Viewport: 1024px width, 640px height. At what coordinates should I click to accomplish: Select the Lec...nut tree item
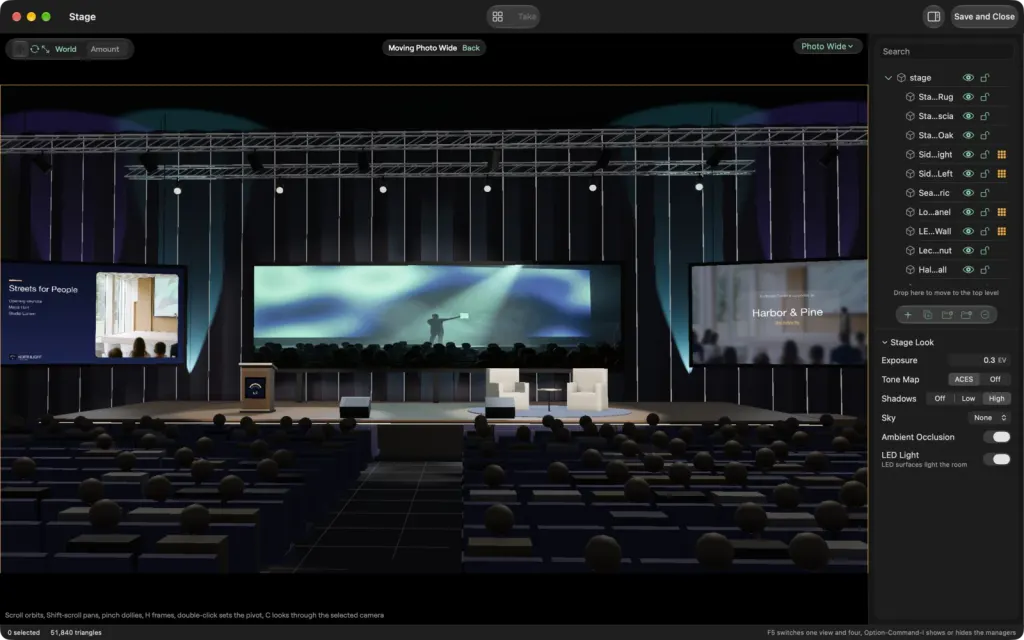[x=935, y=251]
